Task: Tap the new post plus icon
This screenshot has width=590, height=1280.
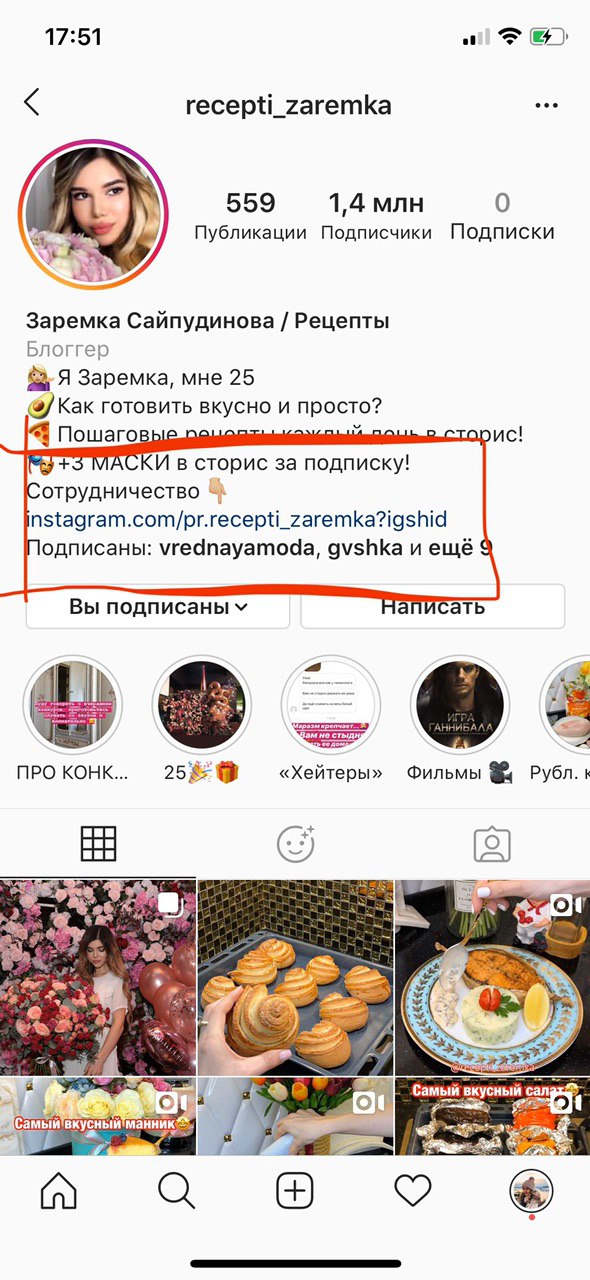Action: pyautogui.click(x=295, y=1190)
